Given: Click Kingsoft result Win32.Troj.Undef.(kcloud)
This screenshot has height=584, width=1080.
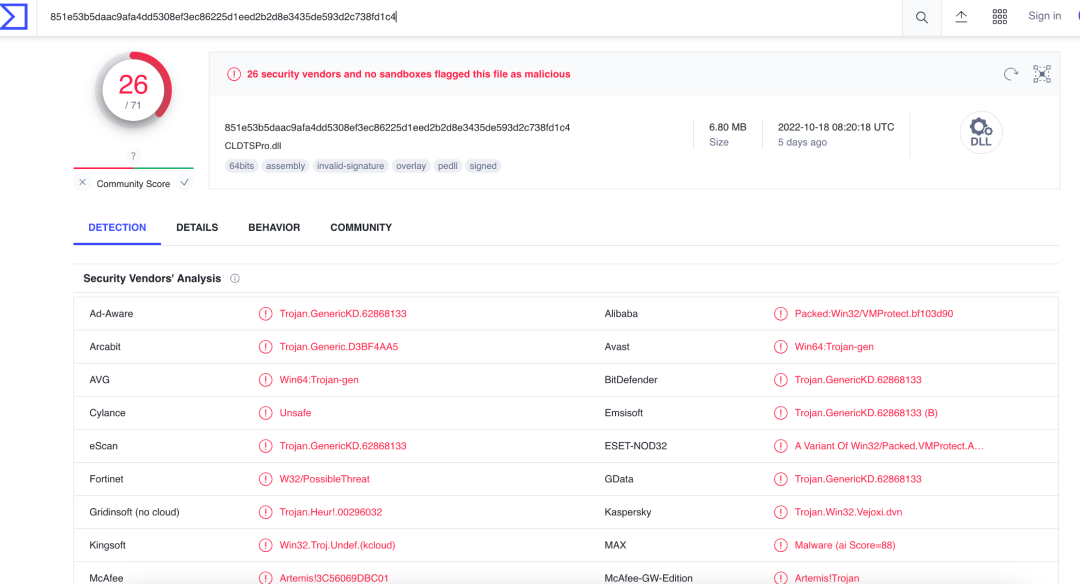Looking at the screenshot, I should tap(338, 545).
